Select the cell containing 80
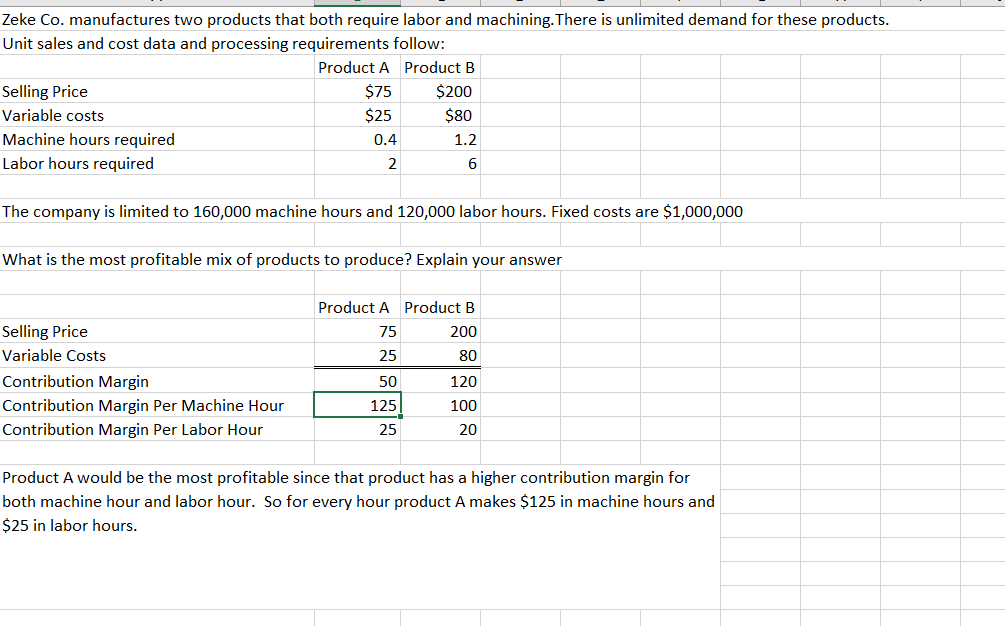This screenshot has height=626, width=1005. point(440,356)
